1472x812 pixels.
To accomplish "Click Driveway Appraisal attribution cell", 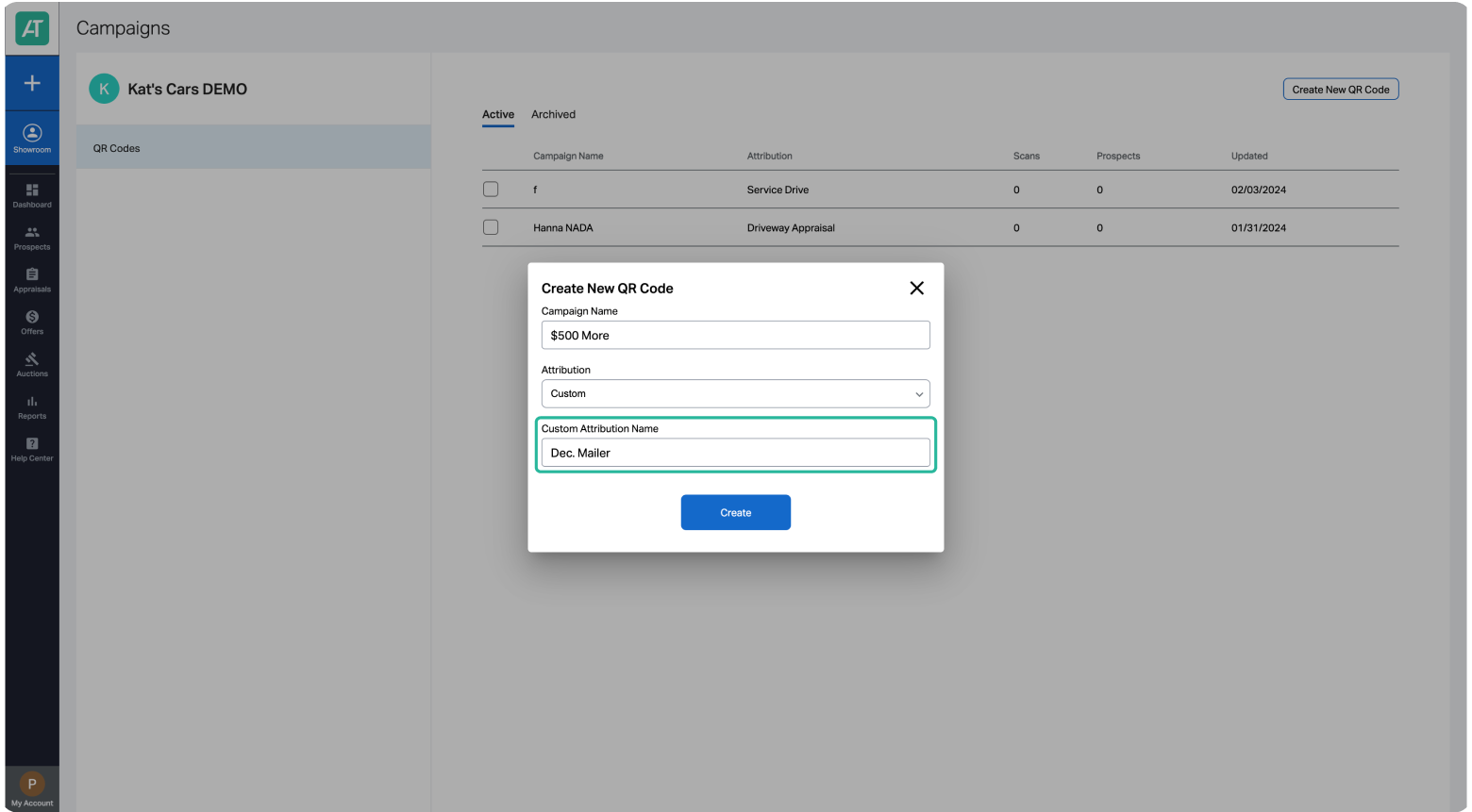I will [x=791, y=227].
